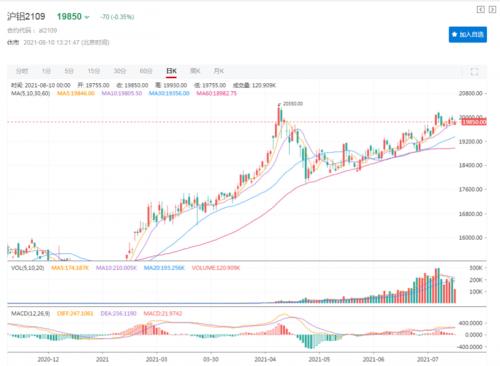Click the red 19850.00 current price tag
This screenshot has width=500, height=366.
pyautogui.click(x=474, y=122)
